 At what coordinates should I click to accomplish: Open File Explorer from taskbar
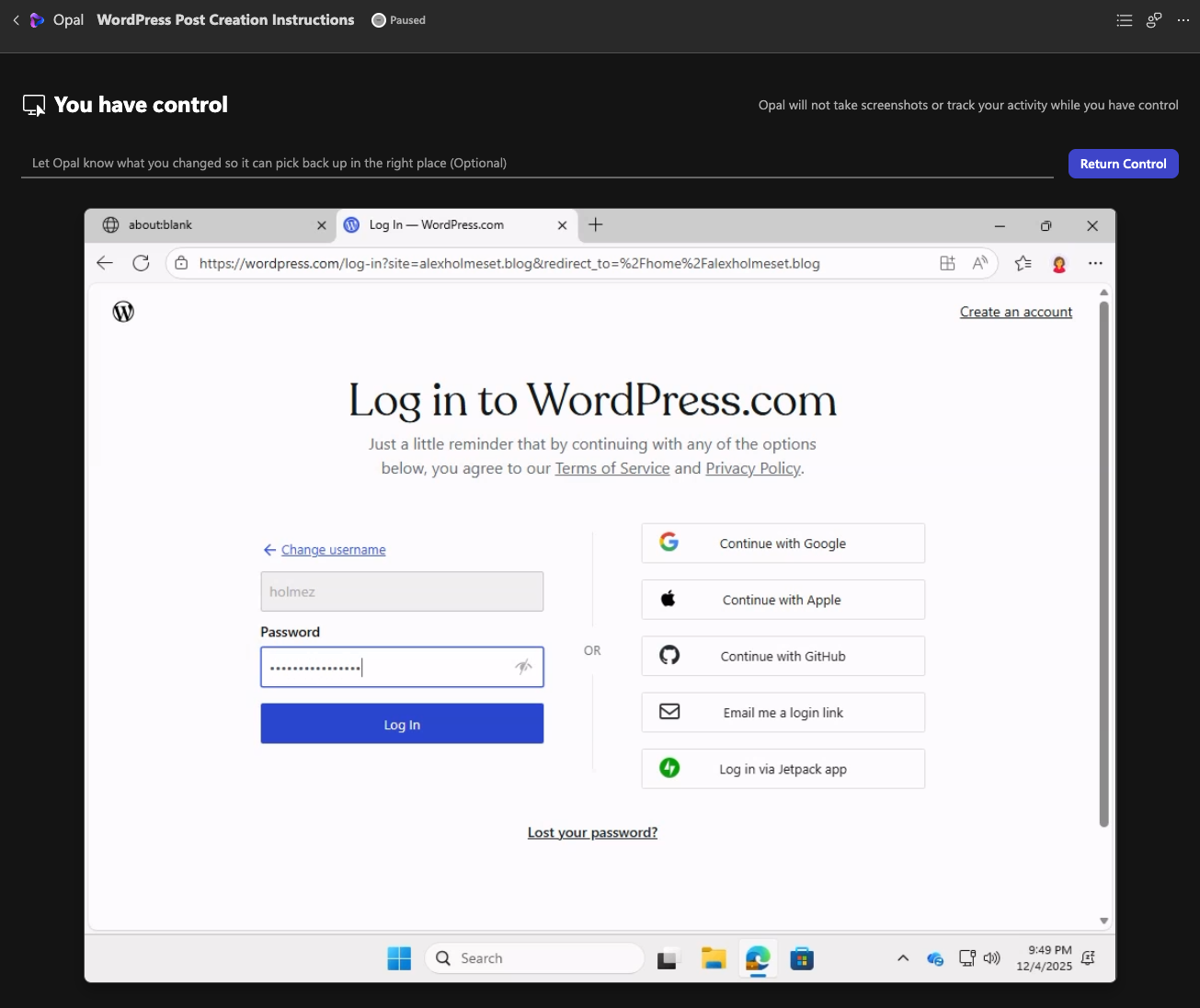pyautogui.click(x=714, y=958)
